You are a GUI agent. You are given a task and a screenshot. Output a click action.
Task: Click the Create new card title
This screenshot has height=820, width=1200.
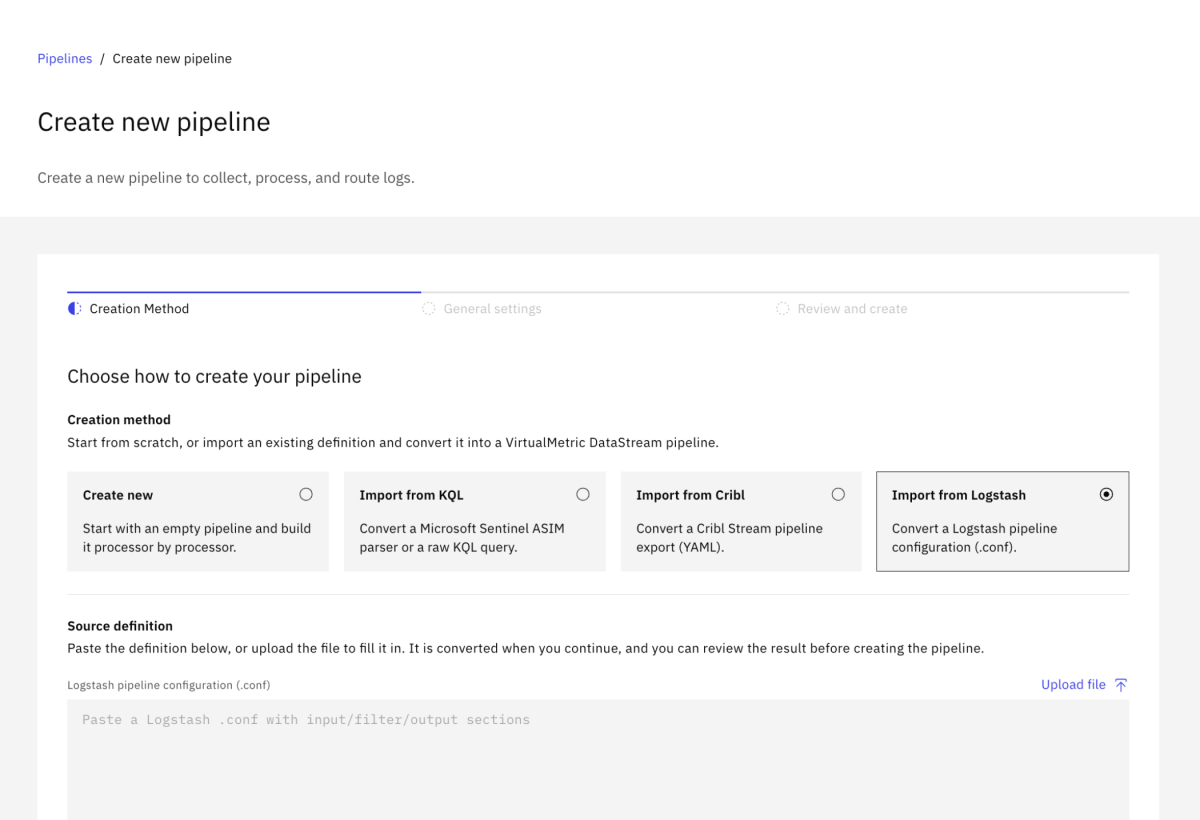118,495
